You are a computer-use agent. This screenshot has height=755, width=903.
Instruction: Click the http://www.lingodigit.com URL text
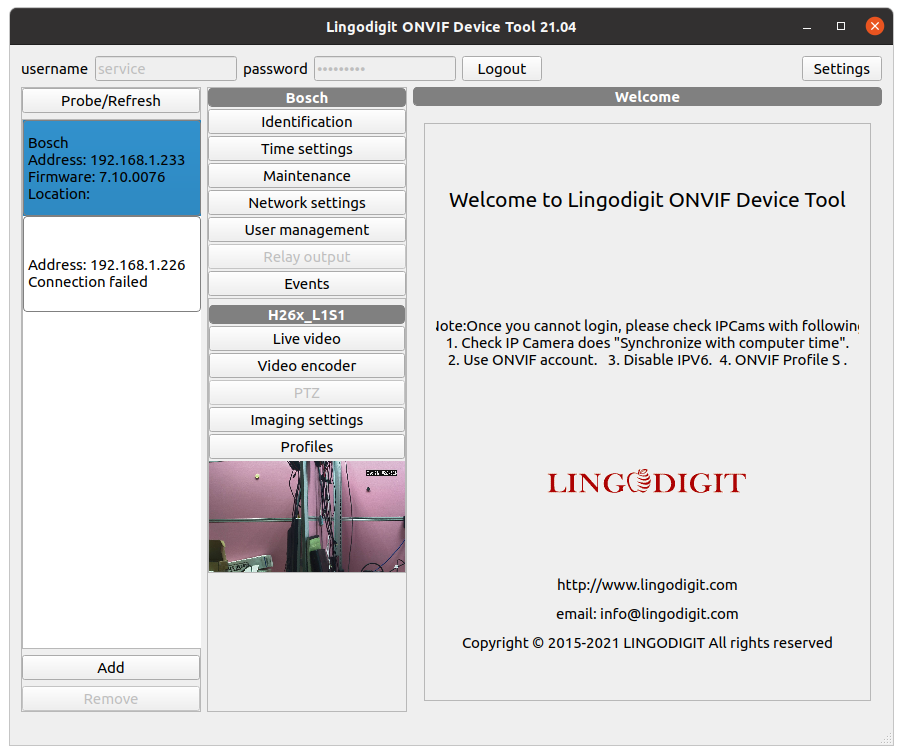[647, 585]
